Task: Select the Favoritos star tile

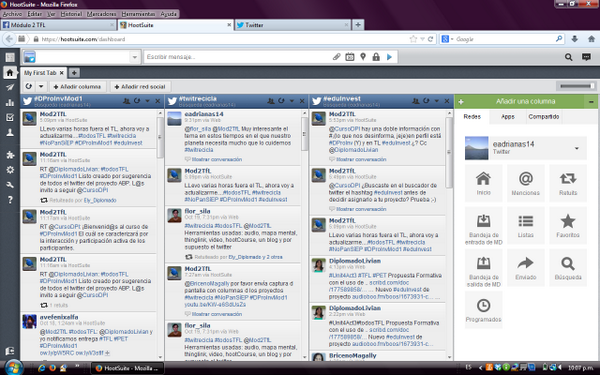Action: [568, 226]
